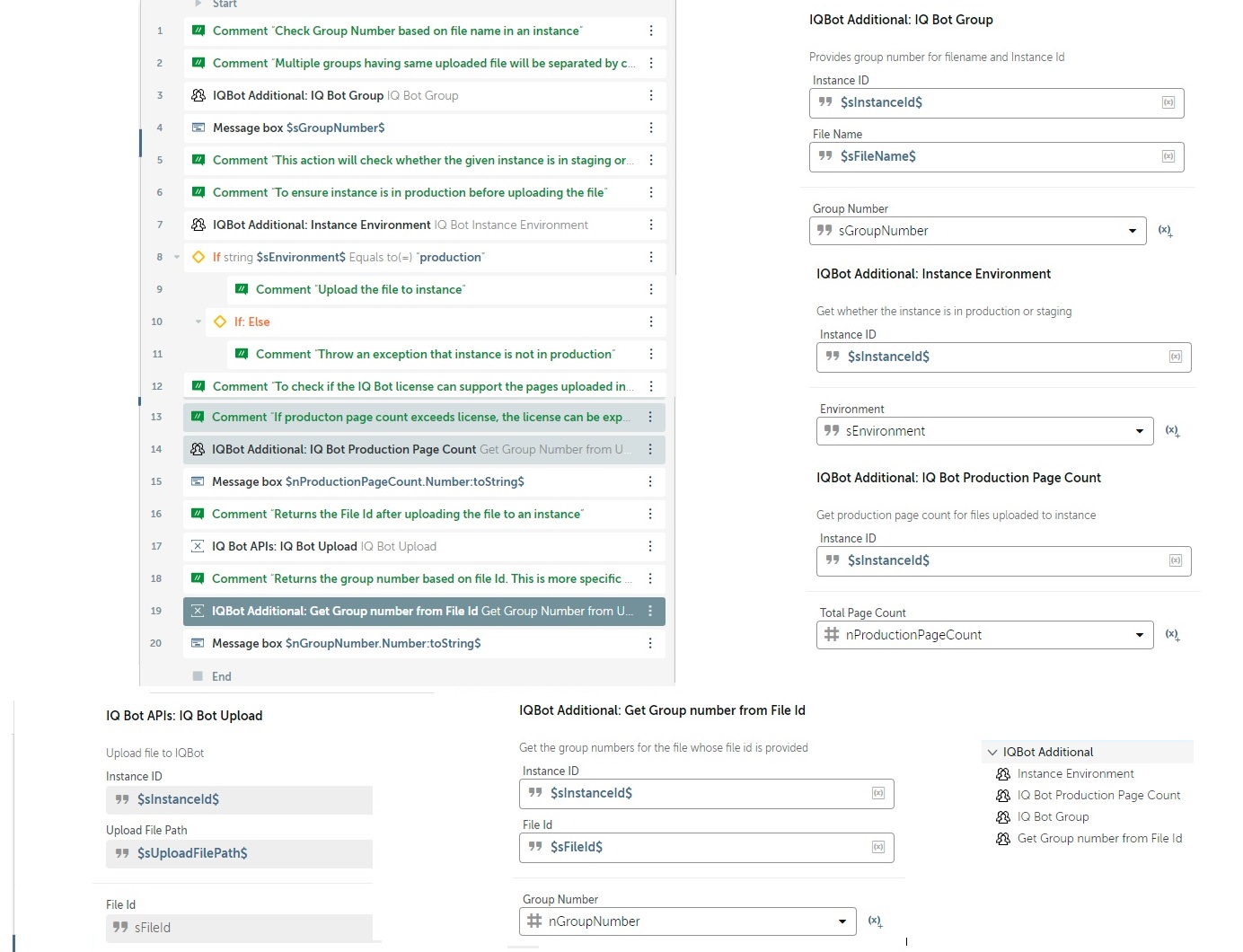Open options menu for line 1 comment
The image size is (1243, 952).
point(651,31)
